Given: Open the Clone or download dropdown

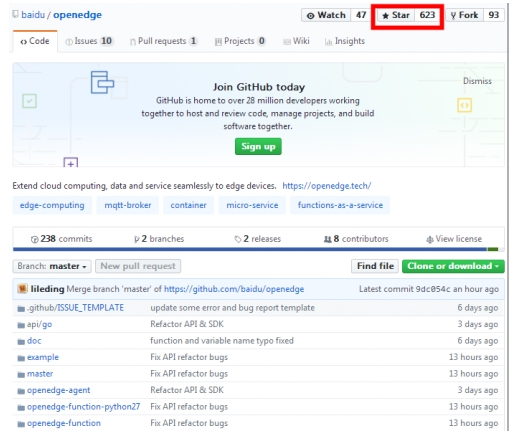Looking at the screenshot, I should tap(453, 266).
